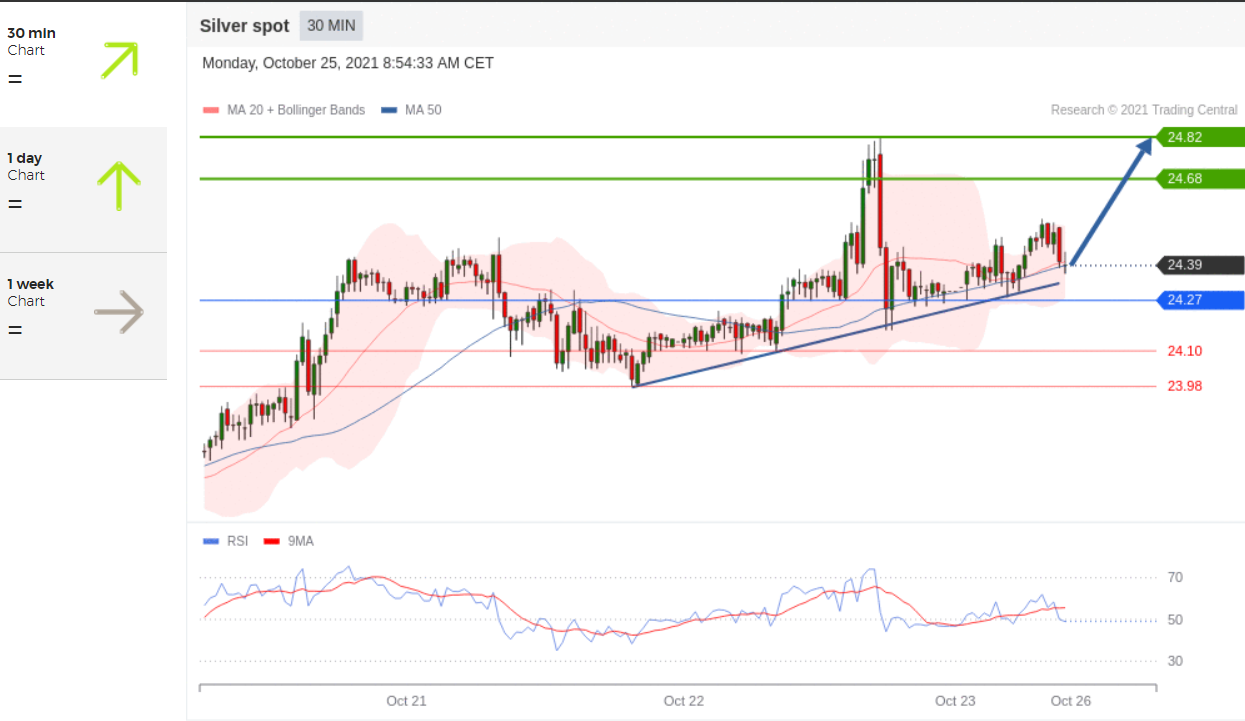Click the RSI 30 level label
1245x721 pixels.
point(1175,661)
